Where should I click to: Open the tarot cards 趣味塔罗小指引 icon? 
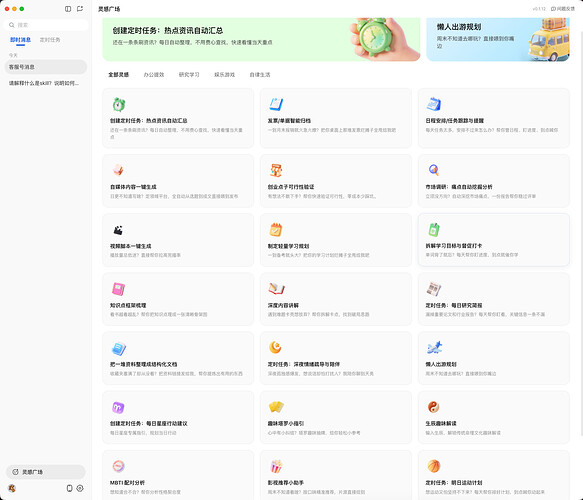pyautogui.click(x=276, y=407)
